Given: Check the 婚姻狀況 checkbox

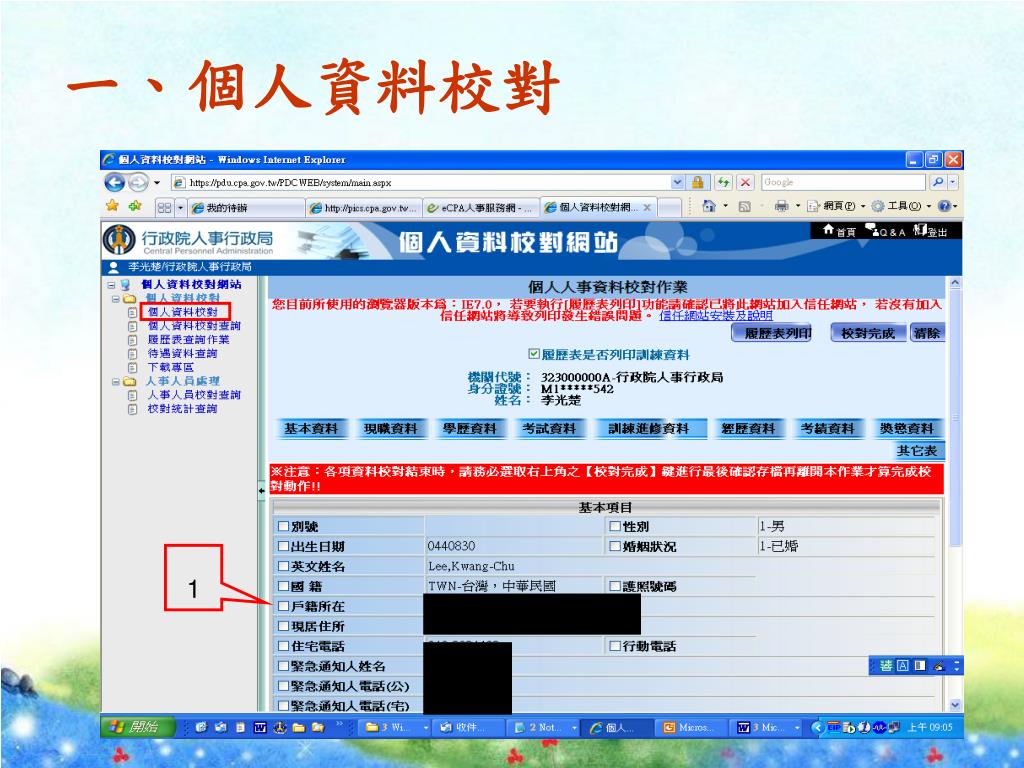Looking at the screenshot, I should coord(615,546).
